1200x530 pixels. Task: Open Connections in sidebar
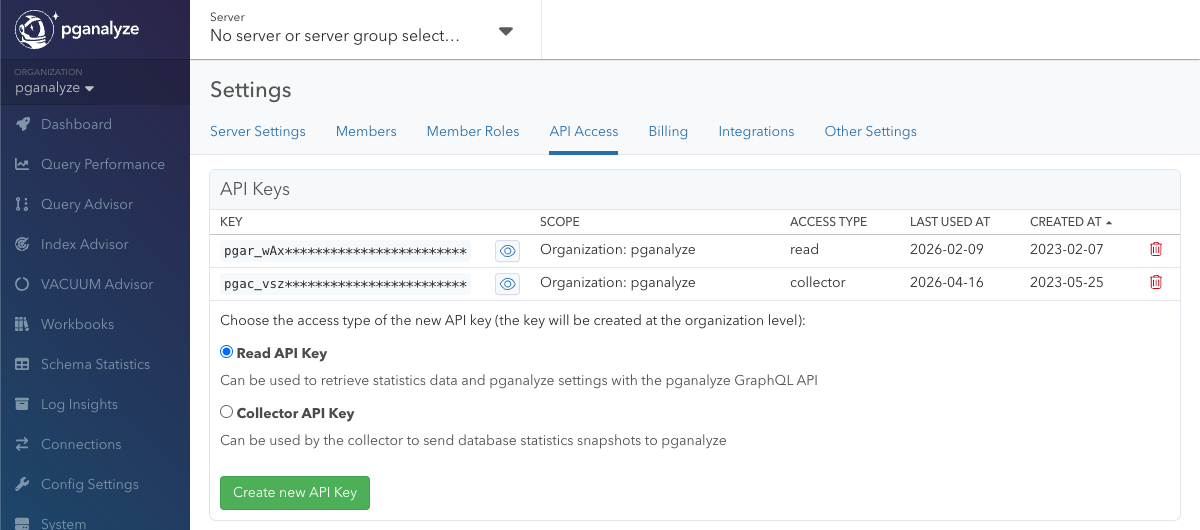click(81, 444)
